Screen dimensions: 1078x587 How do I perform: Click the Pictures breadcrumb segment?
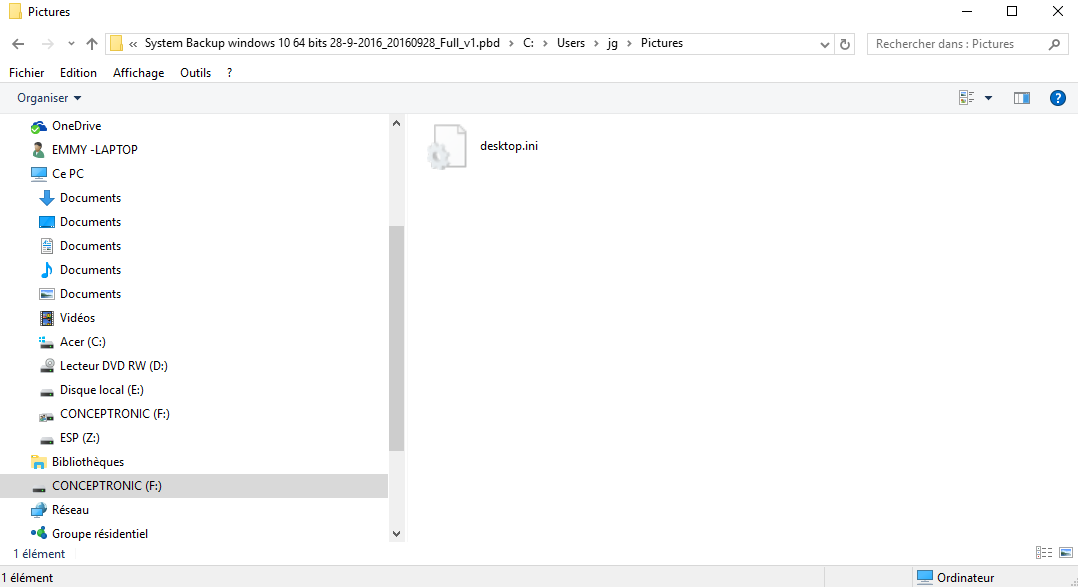click(661, 43)
